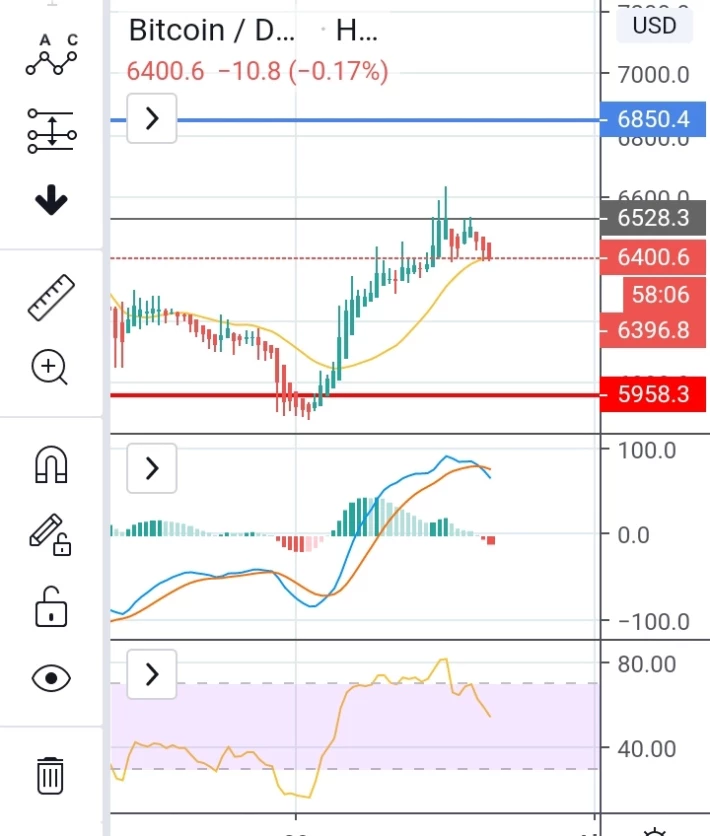Toggle lock all drawing tools
The width and height of the screenshot is (710, 836).
pyautogui.click(x=51, y=607)
